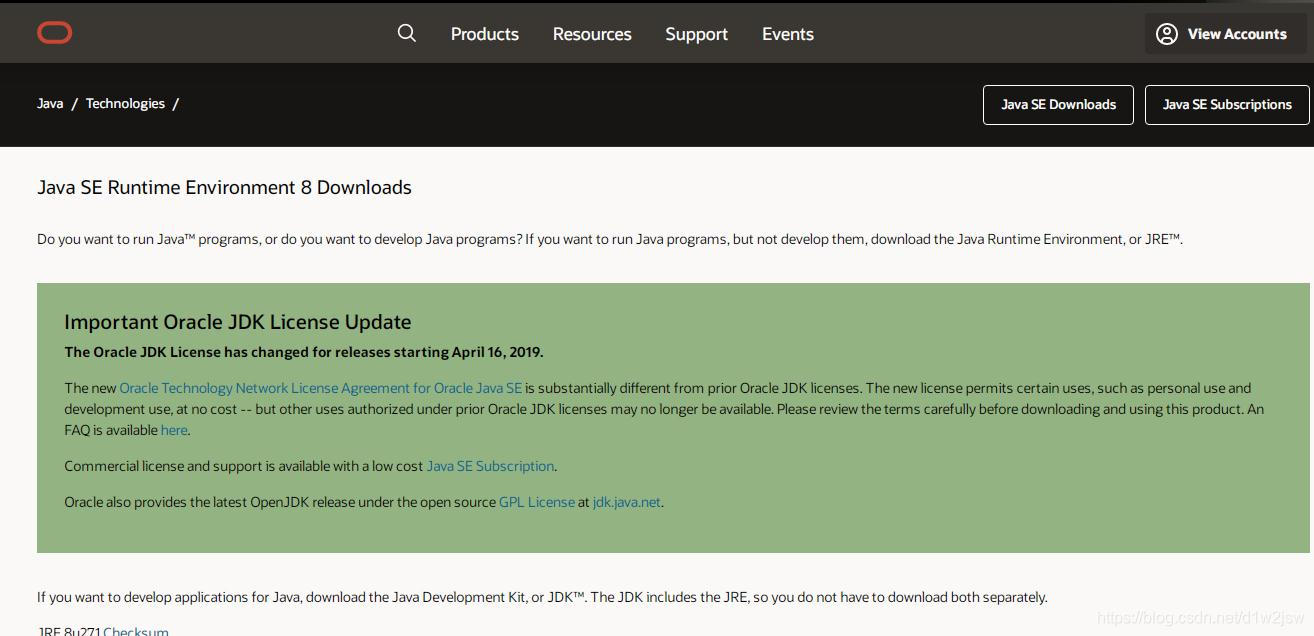Open the Java SE Subscription link

tap(490, 466)
